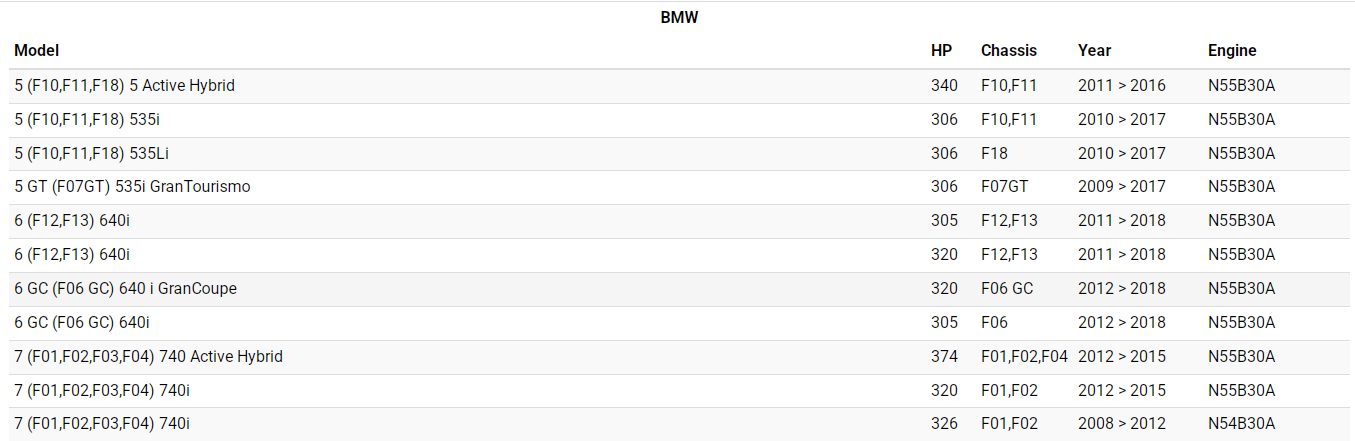Select the F01,F02,F04 chassis cell
The image size is (1355, 441).
pyautogui.click(x=1024, y=356)
